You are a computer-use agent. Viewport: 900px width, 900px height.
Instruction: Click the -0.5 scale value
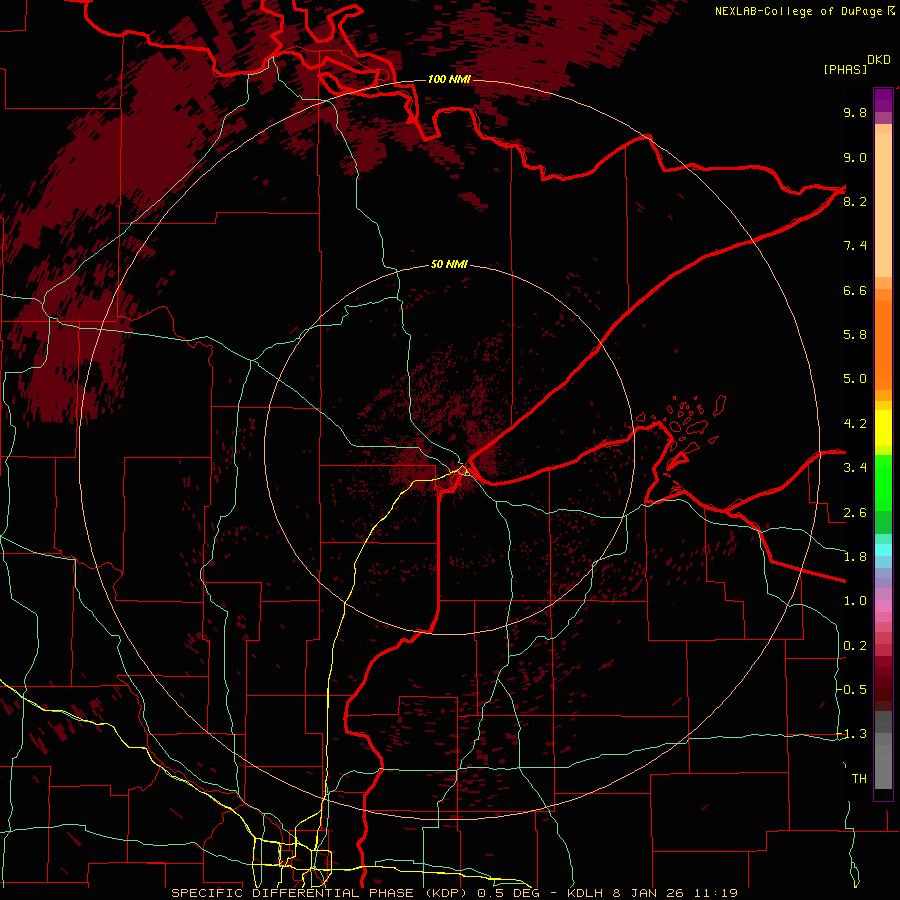pyautogui.click(x=853, y=690)
